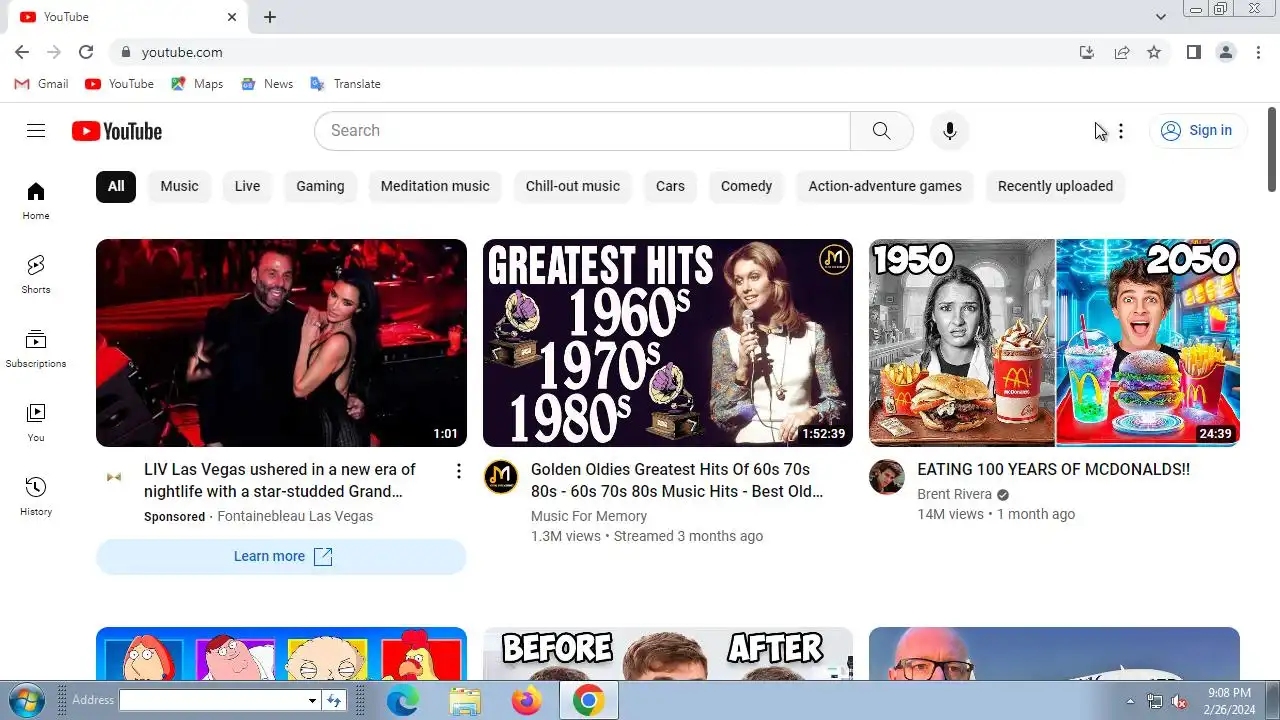Select the Chill-out music chip
The width and height of the screenshot is (1280, 720).
coord(573,186)
